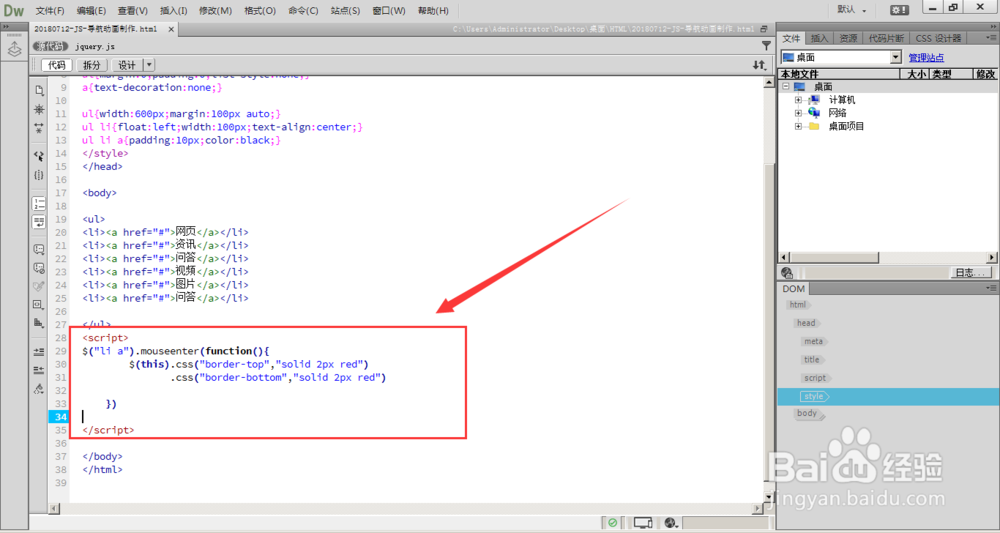Click device preview icon in status bar
This screenshot has width=1000, height=533.
(643, 523)
